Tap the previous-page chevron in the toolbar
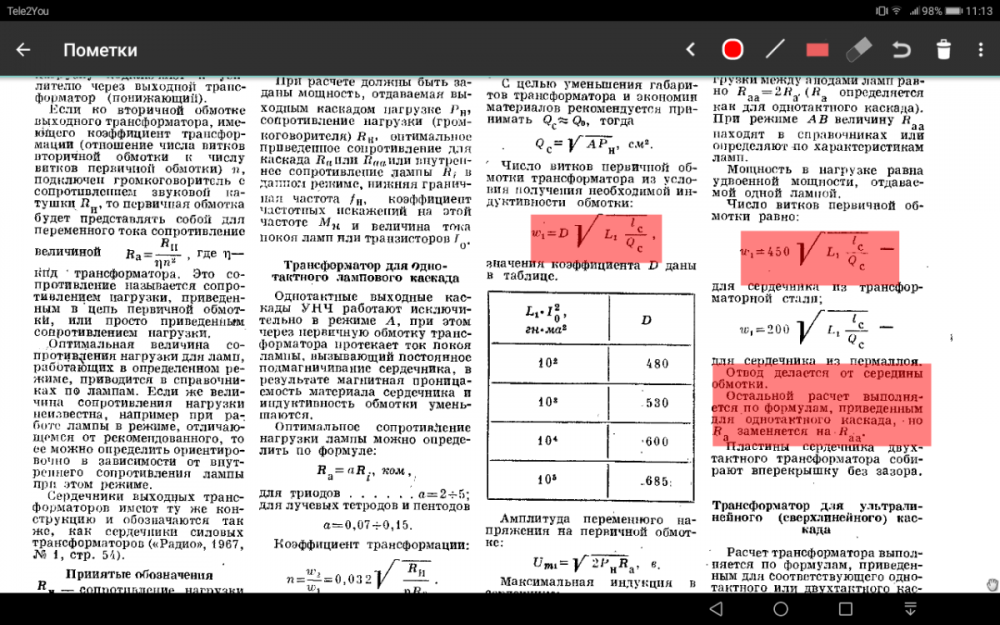This screenshot has height=625, width=1000. 688,48
